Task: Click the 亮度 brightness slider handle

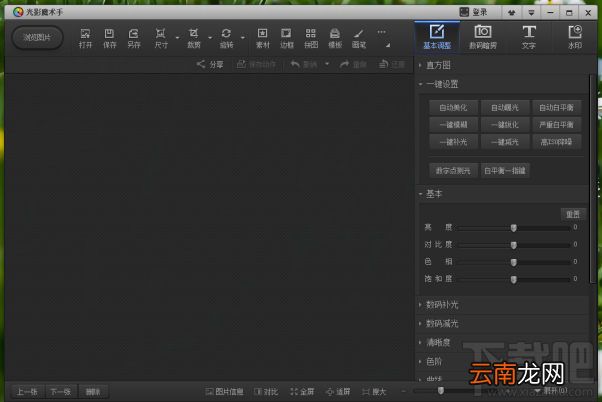Action: click(x=514, y=228)
